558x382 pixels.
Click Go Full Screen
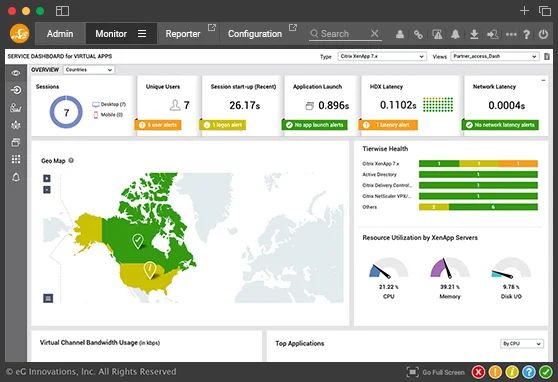coord(436,372)
